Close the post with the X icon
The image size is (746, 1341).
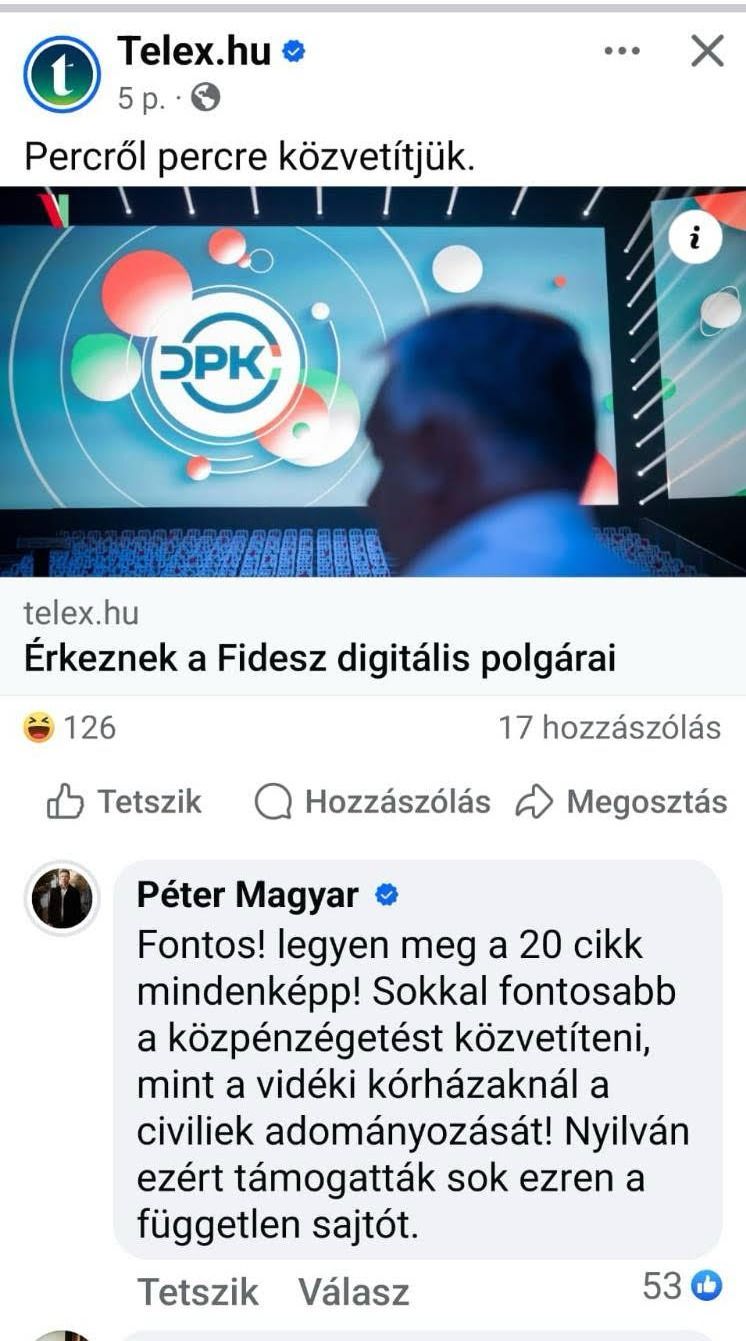707,51
